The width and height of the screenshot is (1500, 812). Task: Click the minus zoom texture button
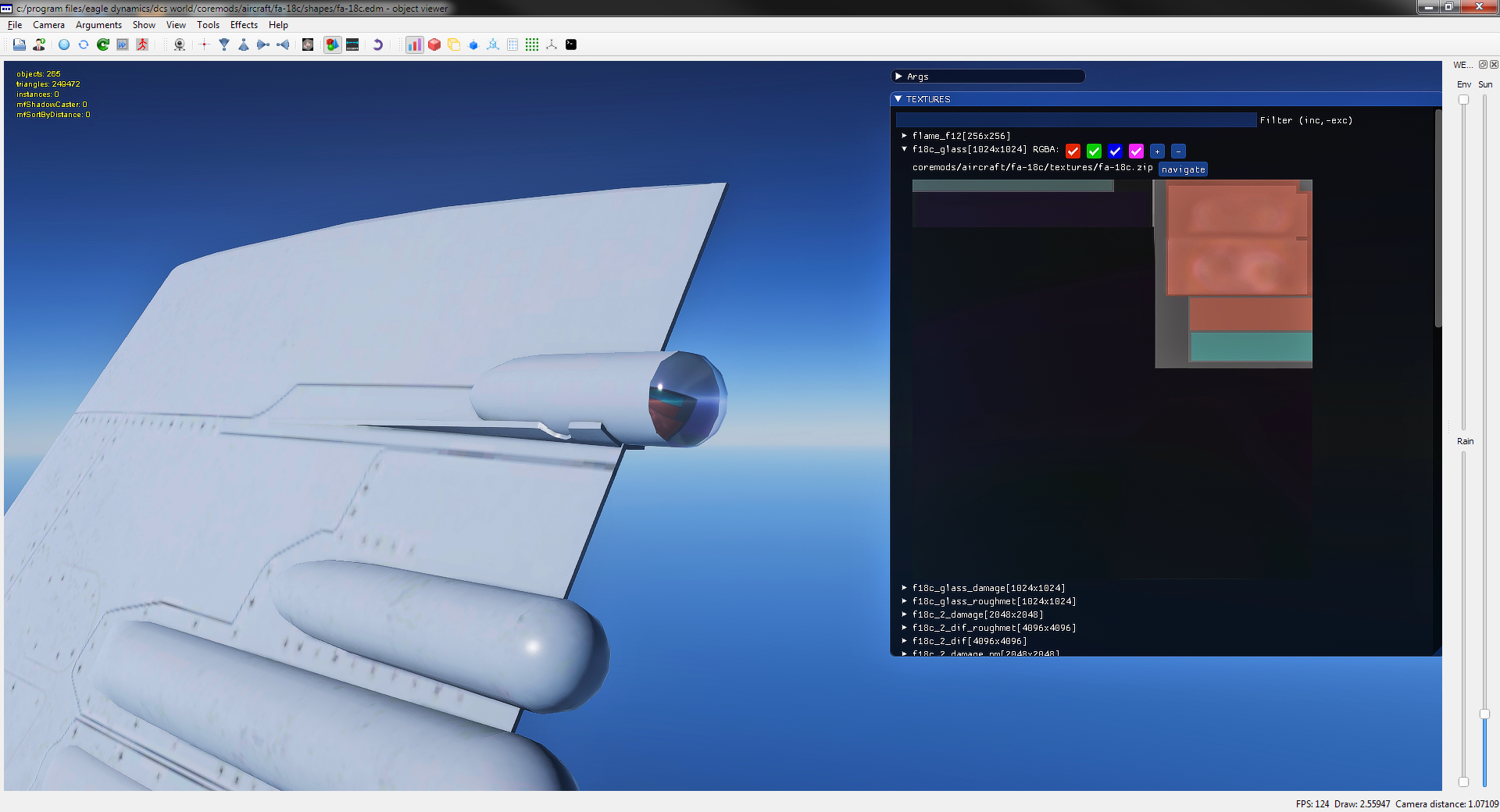click(1178, 151)
